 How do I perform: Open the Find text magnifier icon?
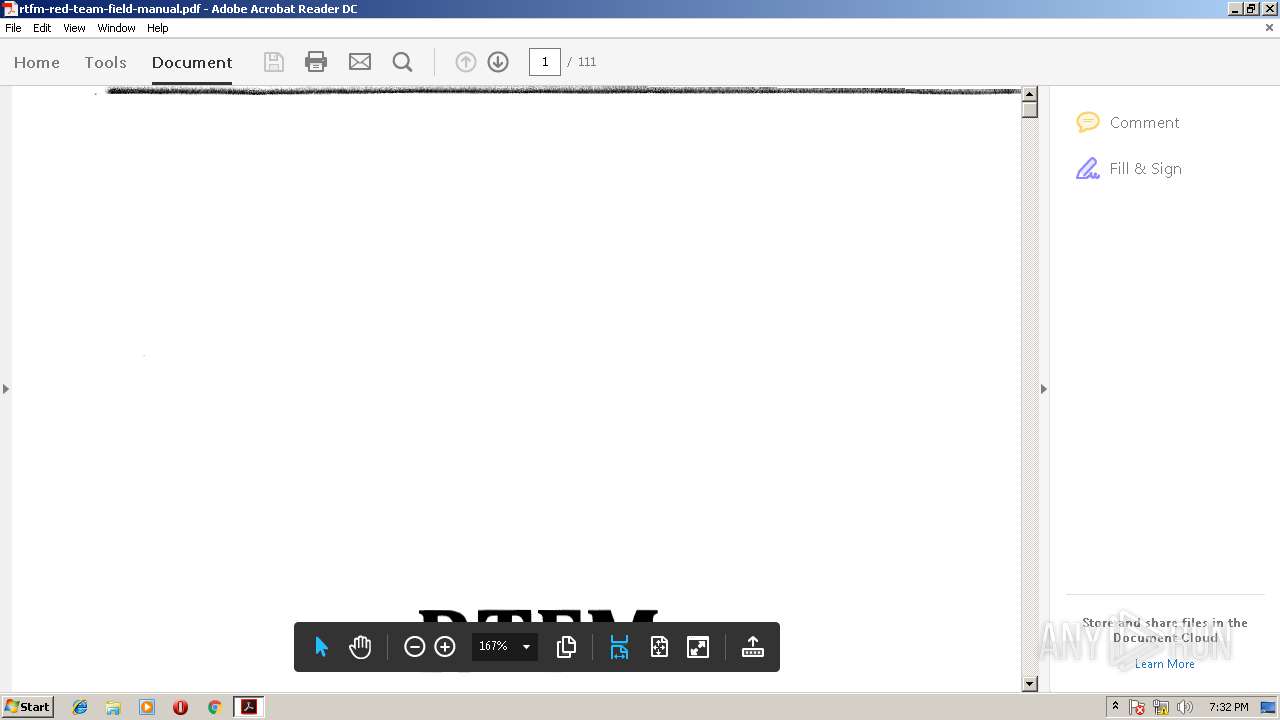(x=403, y=62)
